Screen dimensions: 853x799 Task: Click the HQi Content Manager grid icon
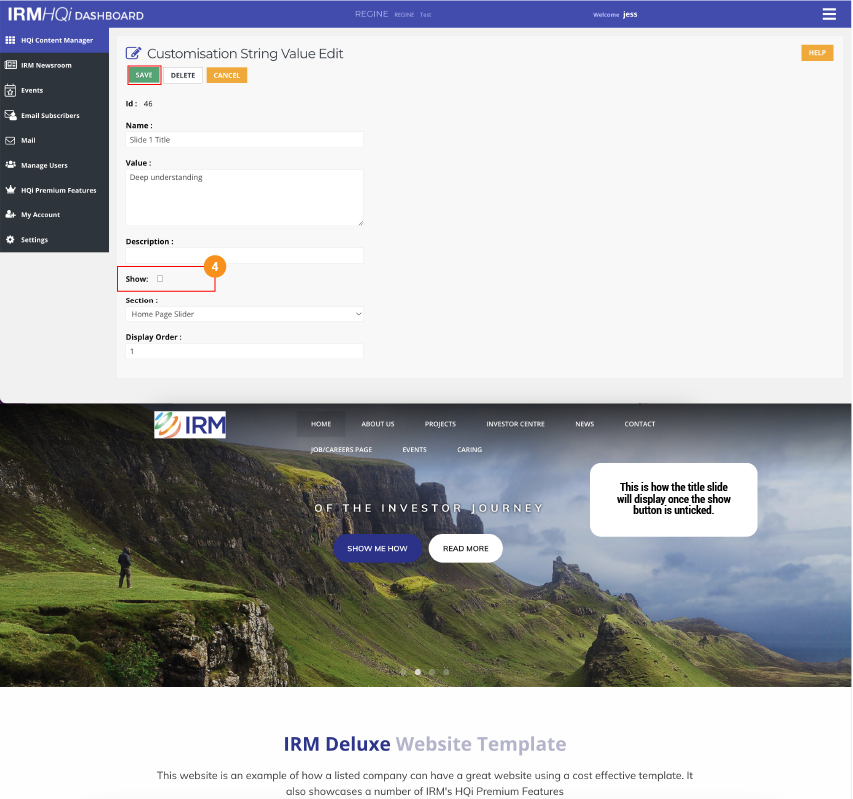pyautogui.click(x=10, y=40)
